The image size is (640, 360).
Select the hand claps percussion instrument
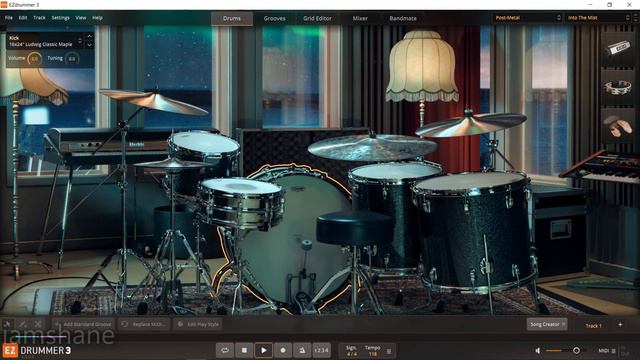coord(618,125)
